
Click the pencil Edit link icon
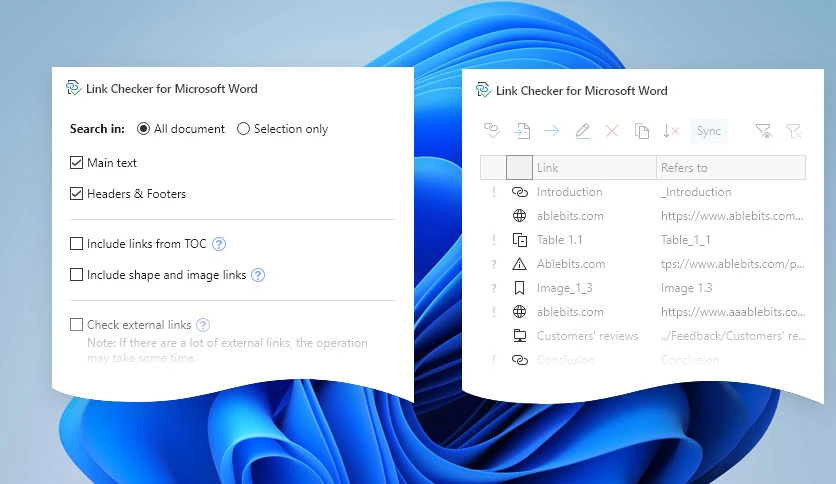[582, 131]
